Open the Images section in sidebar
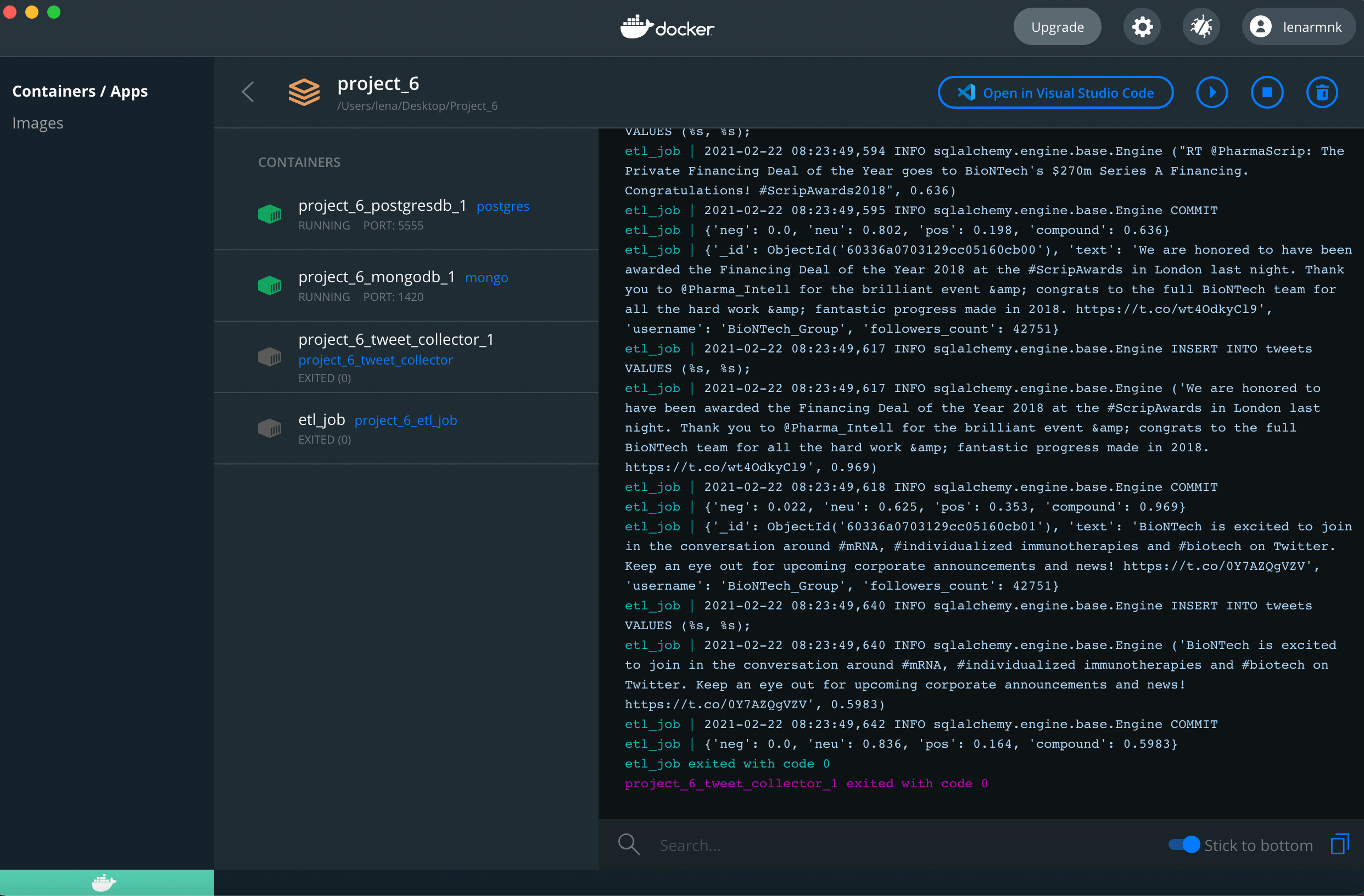1364x896 pixels. tap(38, 122)
